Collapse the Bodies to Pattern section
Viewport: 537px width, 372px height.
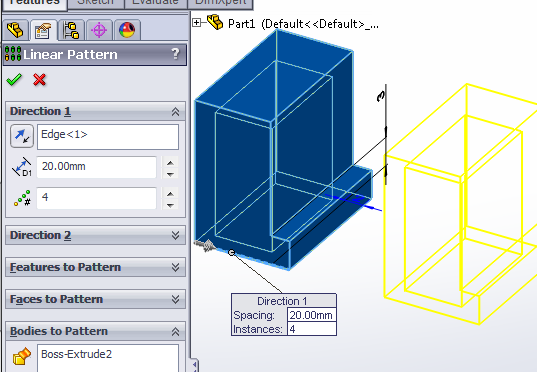(175, 332)
